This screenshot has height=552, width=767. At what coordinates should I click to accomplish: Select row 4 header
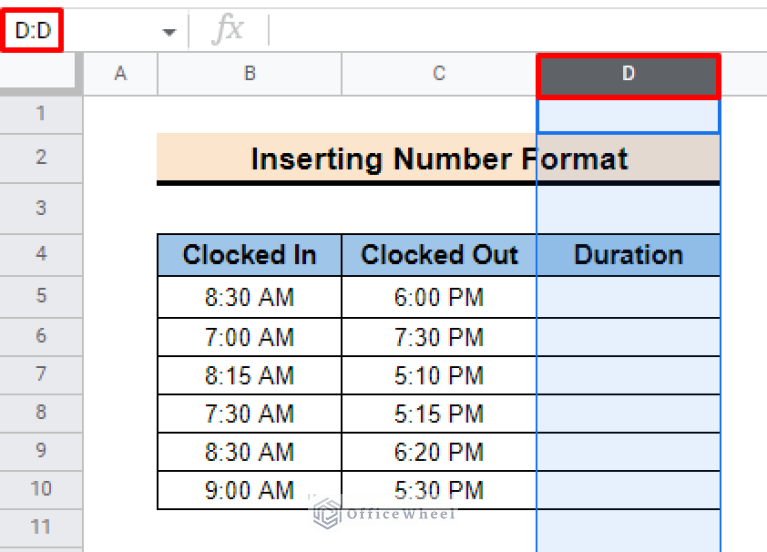[x=41, y=254]
